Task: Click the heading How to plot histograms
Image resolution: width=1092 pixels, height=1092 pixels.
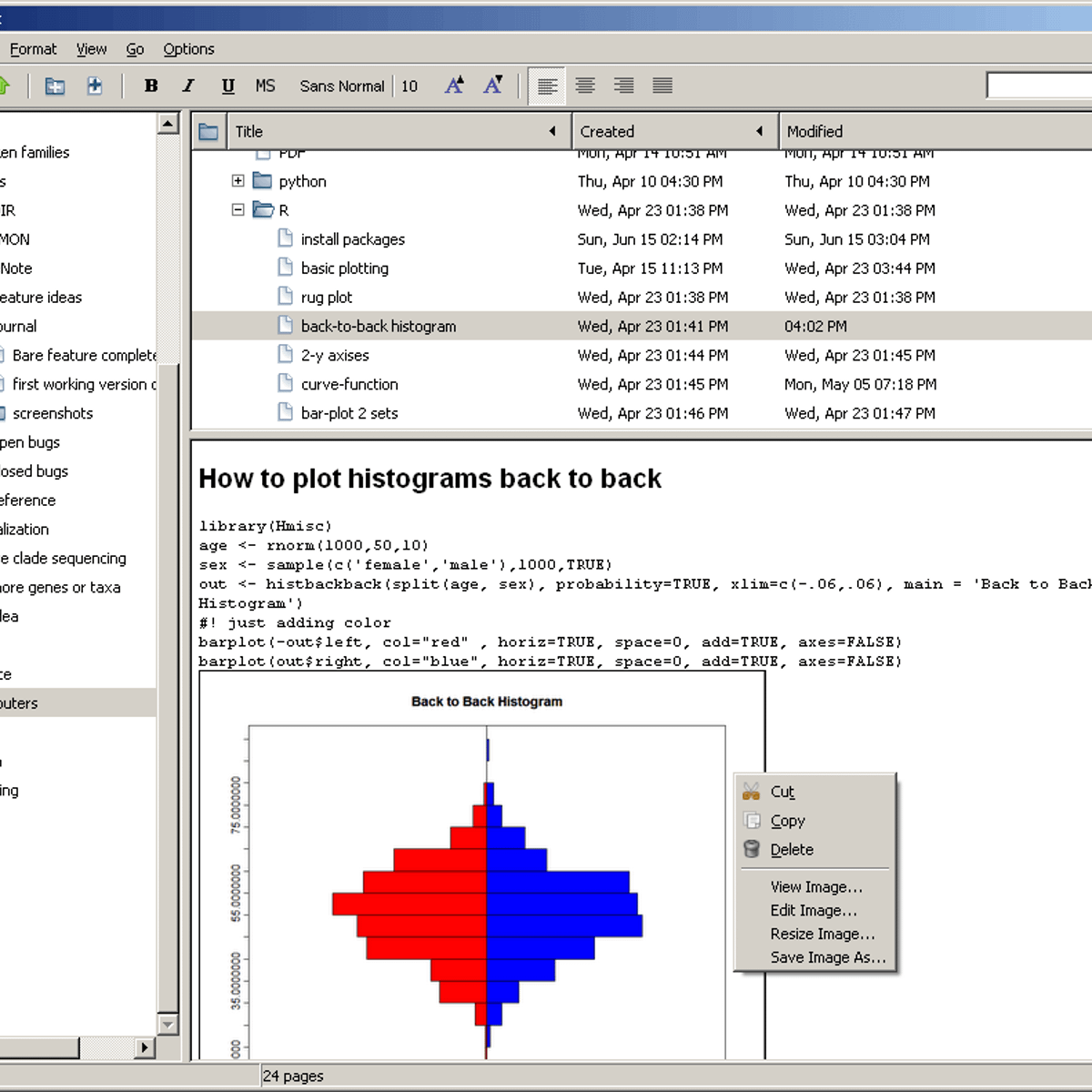Action: pyautogui.click(x=430, y=479)
